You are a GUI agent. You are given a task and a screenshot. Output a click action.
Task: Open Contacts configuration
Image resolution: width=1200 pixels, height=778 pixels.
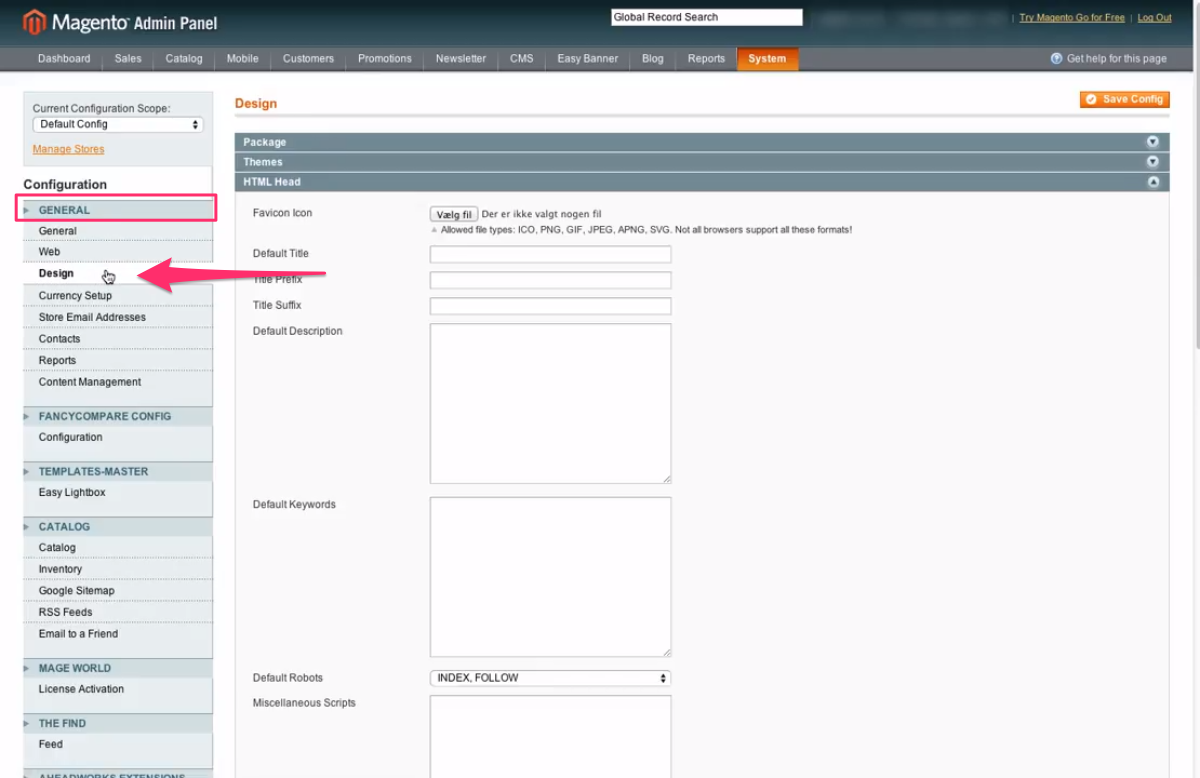[118, 339]
